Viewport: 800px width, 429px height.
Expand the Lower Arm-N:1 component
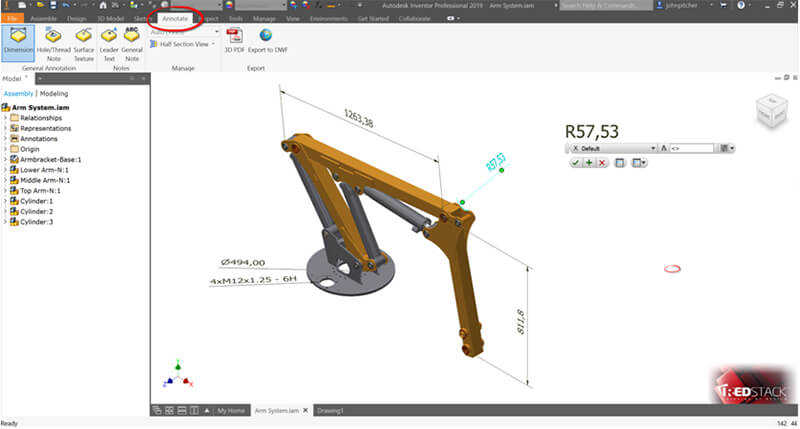click(x=6, y=170)
